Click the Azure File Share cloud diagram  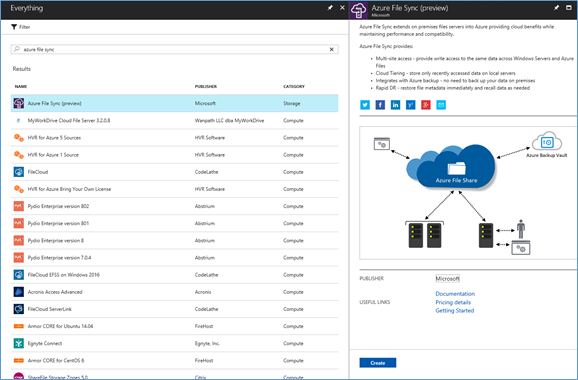click(x=452, y=167)
